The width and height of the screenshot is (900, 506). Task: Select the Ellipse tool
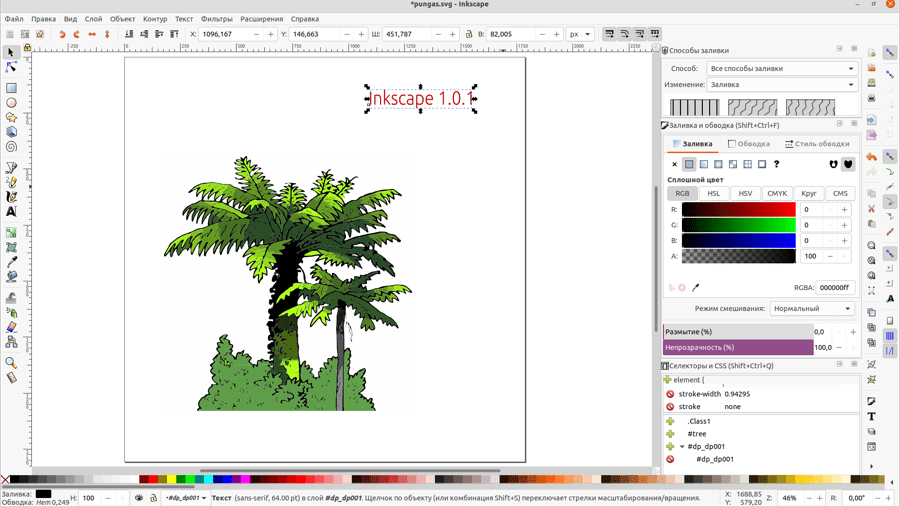[x=11, y=103]
